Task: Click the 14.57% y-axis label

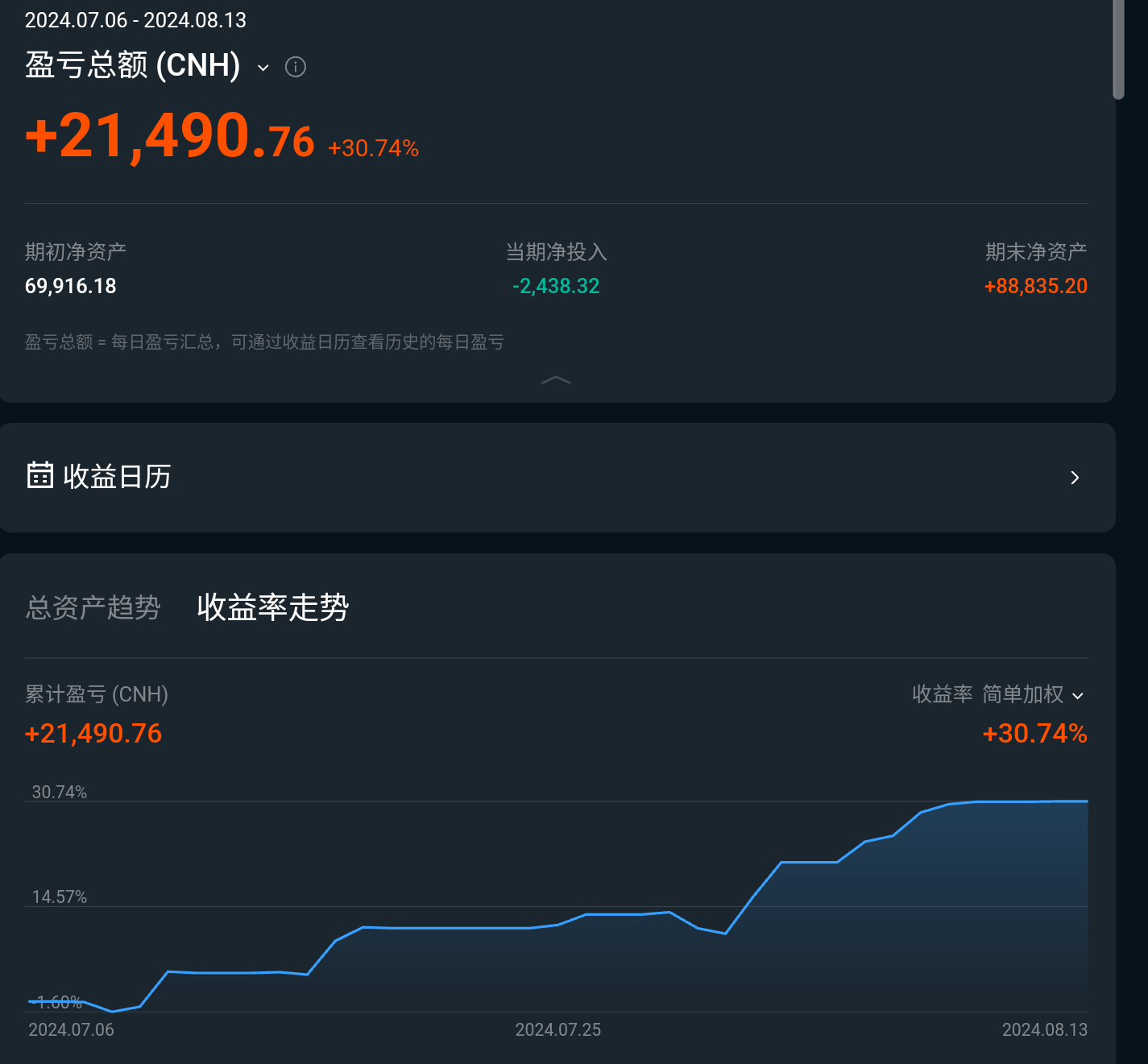Action: 60,897
